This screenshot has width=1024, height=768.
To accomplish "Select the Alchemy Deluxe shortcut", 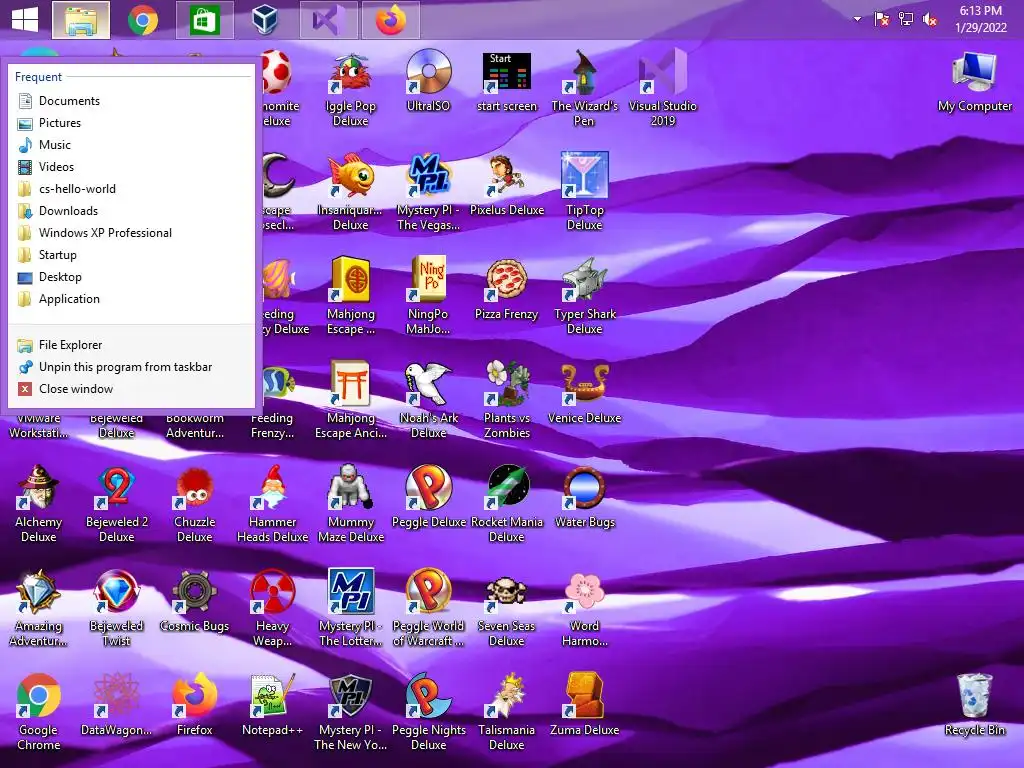I will (39, 504).
